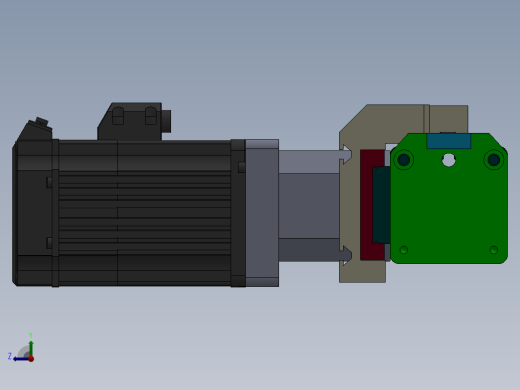The image size is (520, 390).
Task: Click the blue rectangle on green plate
Action: pyautogui.click(x=449, y=141)
